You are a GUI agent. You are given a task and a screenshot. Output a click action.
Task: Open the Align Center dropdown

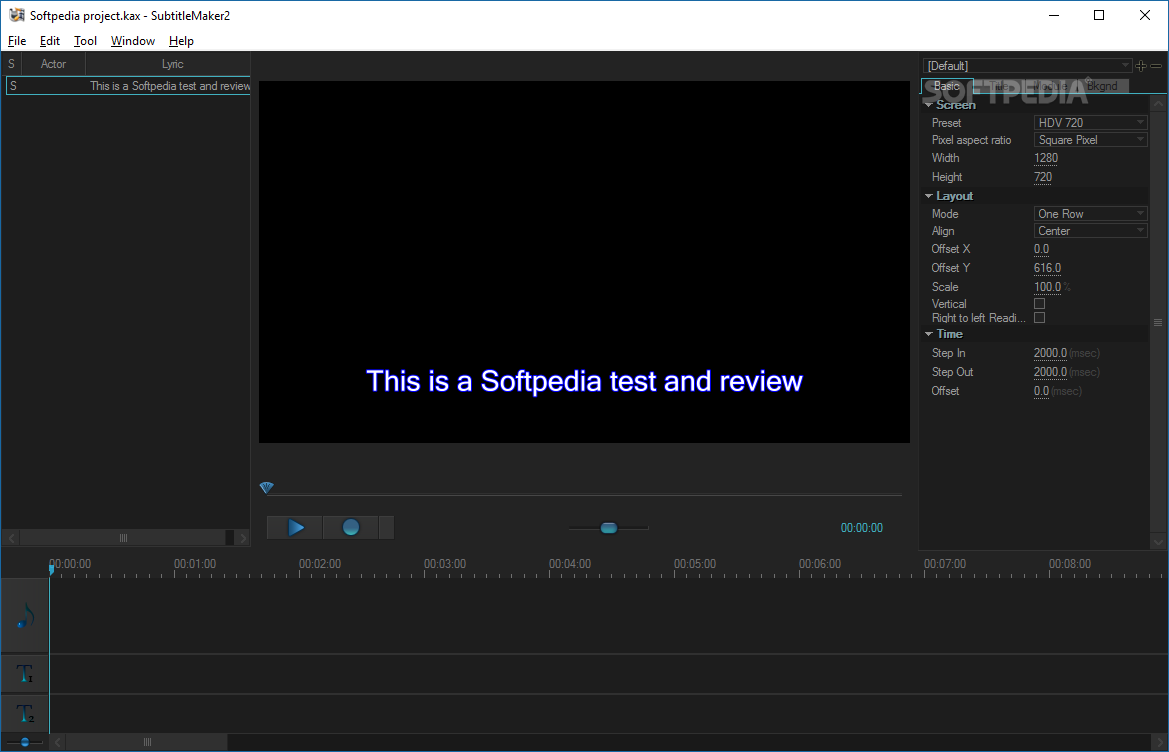[1091, 231]
